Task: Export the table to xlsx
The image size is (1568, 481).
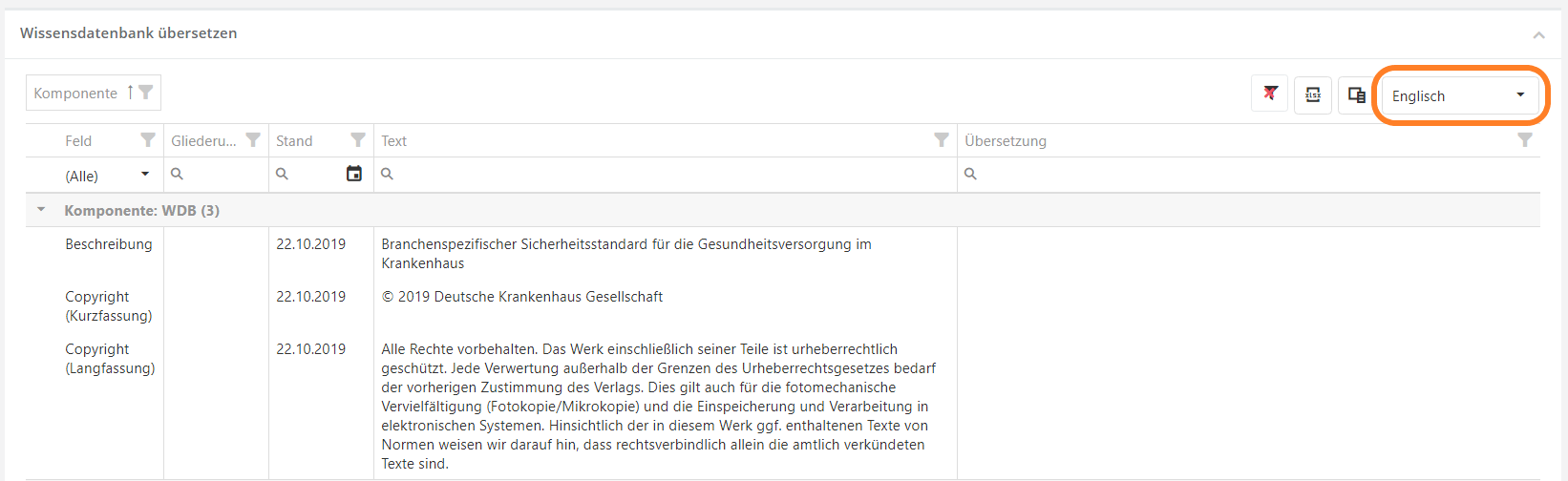Action: [x=1313, y=94]
